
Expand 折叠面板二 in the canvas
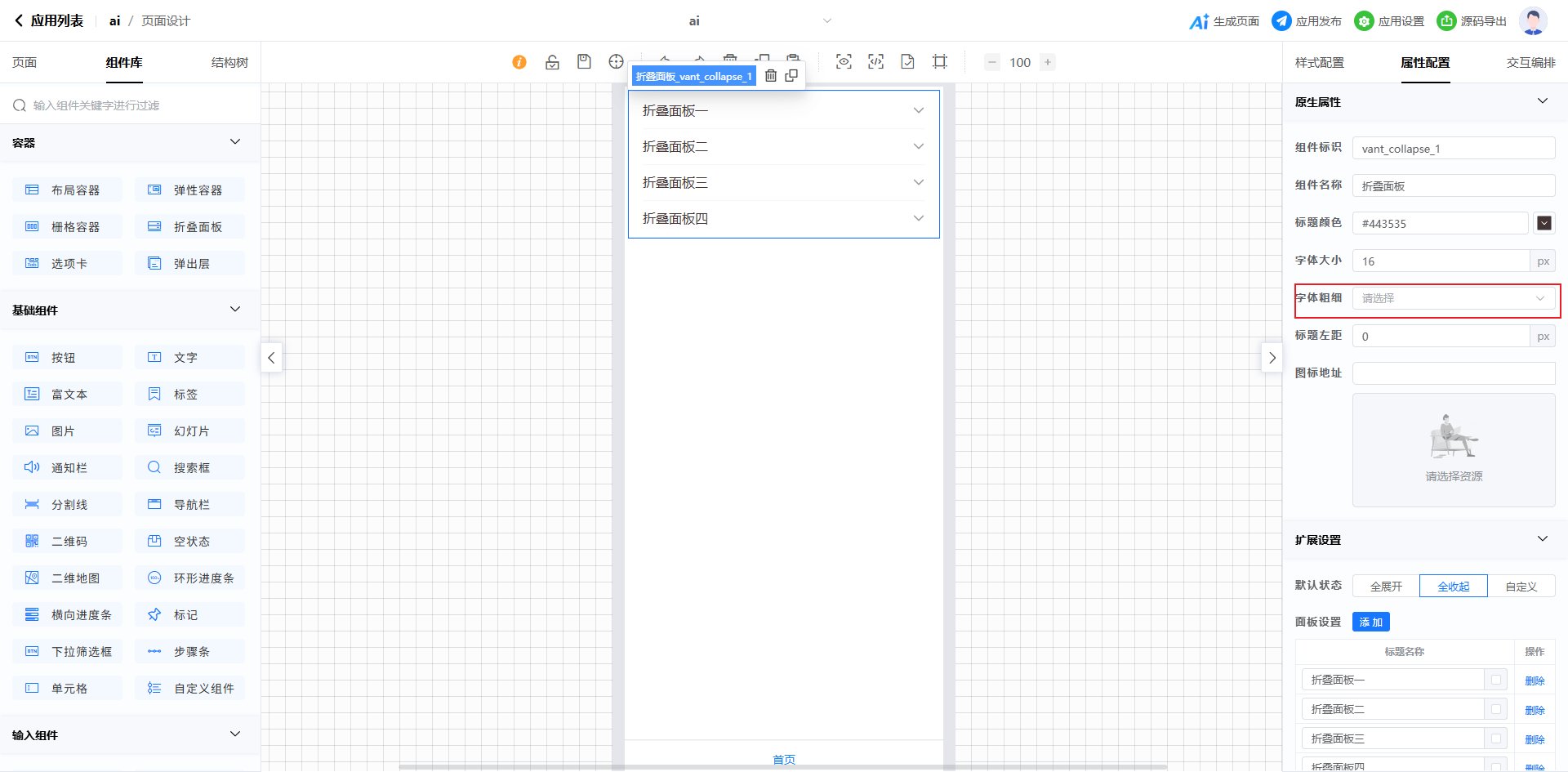pyautogui.click(x=783, y=147)
